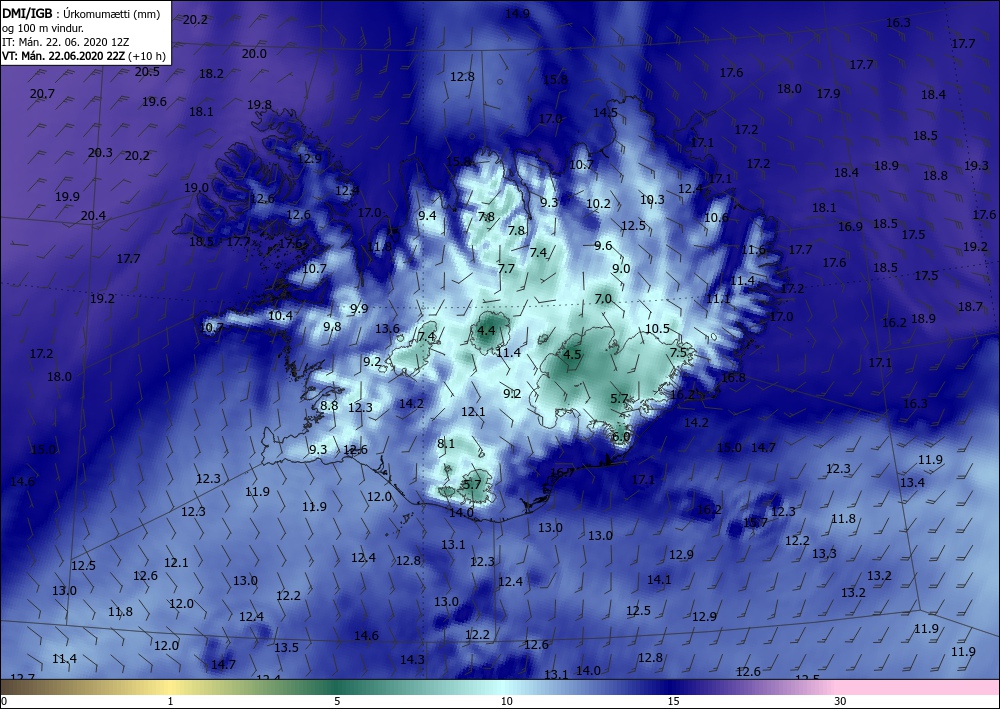Click the 9.0 value on the map
The image size is (1000, 709).
tap(621, 268)
